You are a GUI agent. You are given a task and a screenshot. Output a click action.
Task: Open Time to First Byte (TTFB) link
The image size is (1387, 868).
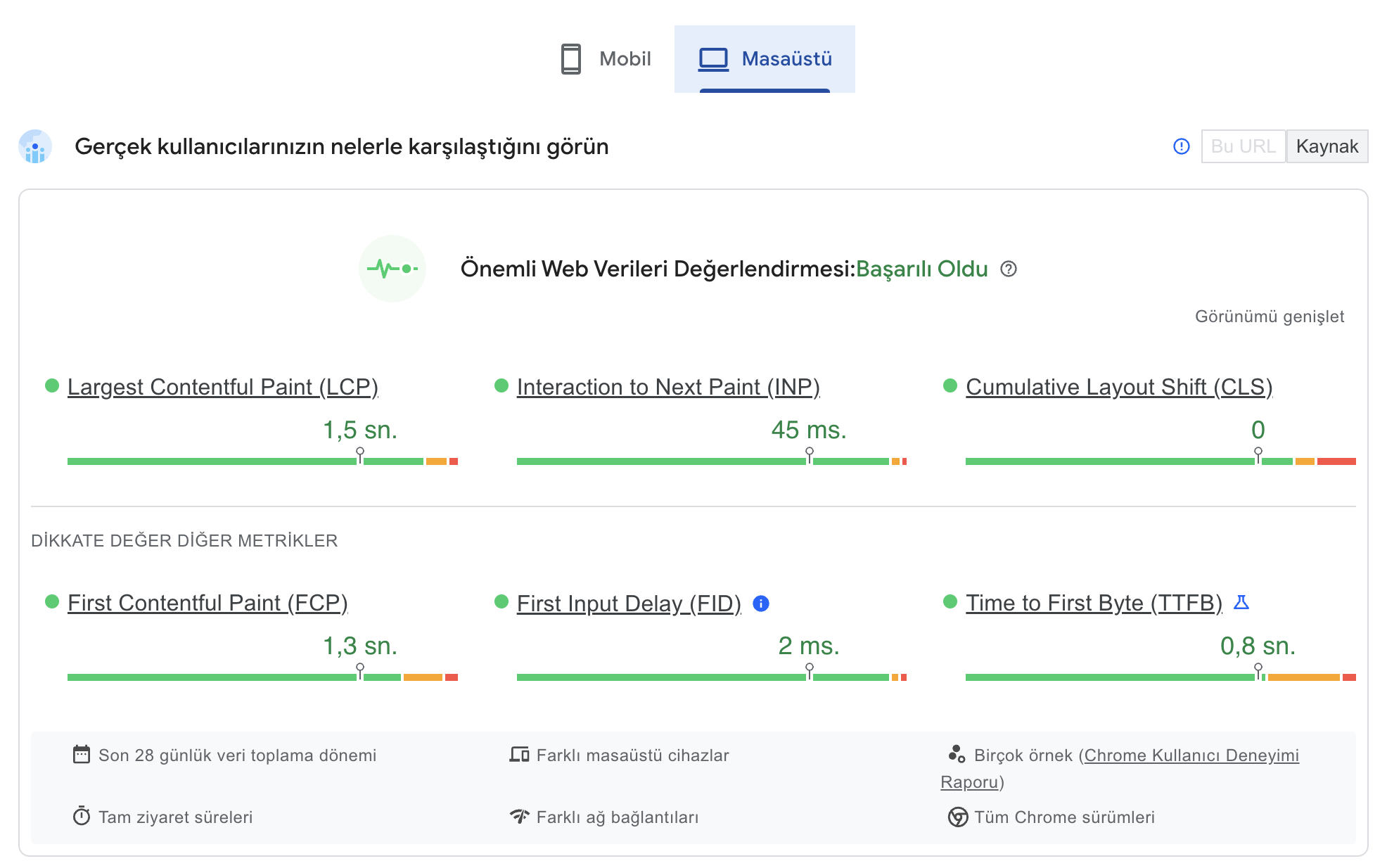click(1094, 603)
